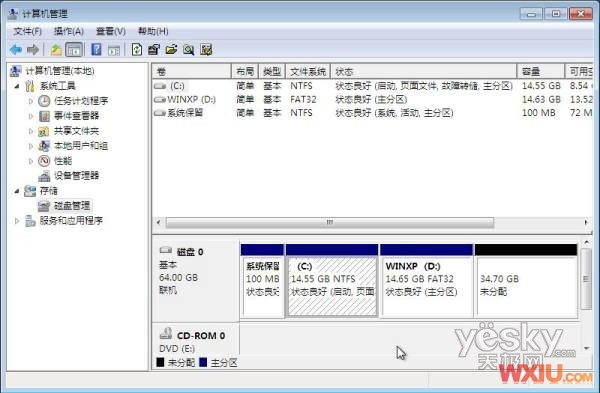Open the 查看(V) menu

111,31
